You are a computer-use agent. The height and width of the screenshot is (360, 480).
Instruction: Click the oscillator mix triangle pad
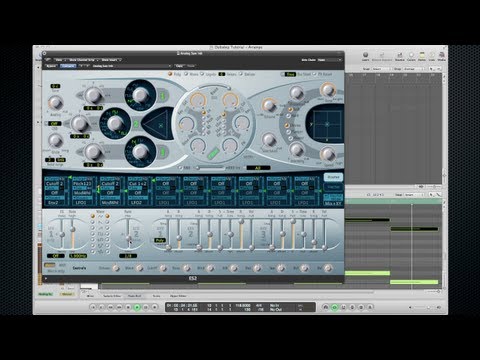pos(156,124)
